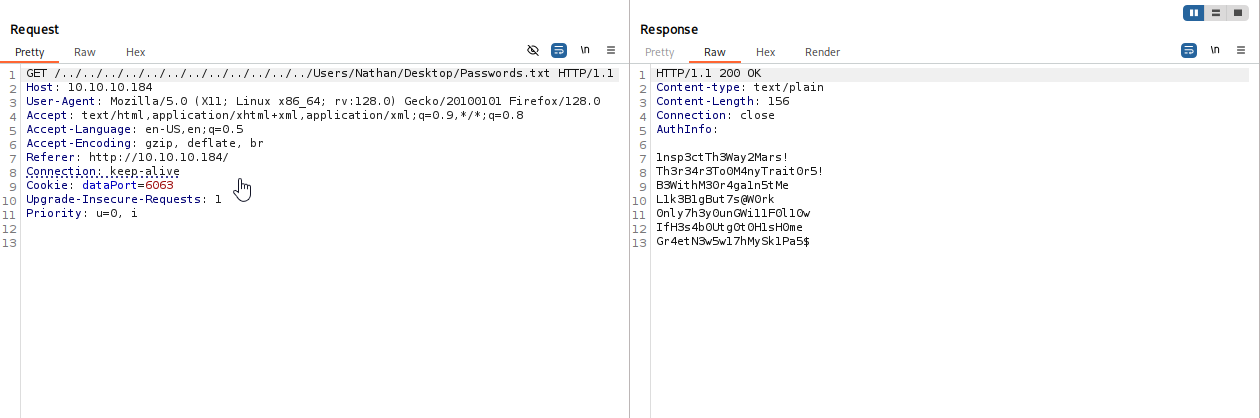1260x418 pixels.
Task: Toggle word wrap icon in Request panel
Action: pos(559,50)
